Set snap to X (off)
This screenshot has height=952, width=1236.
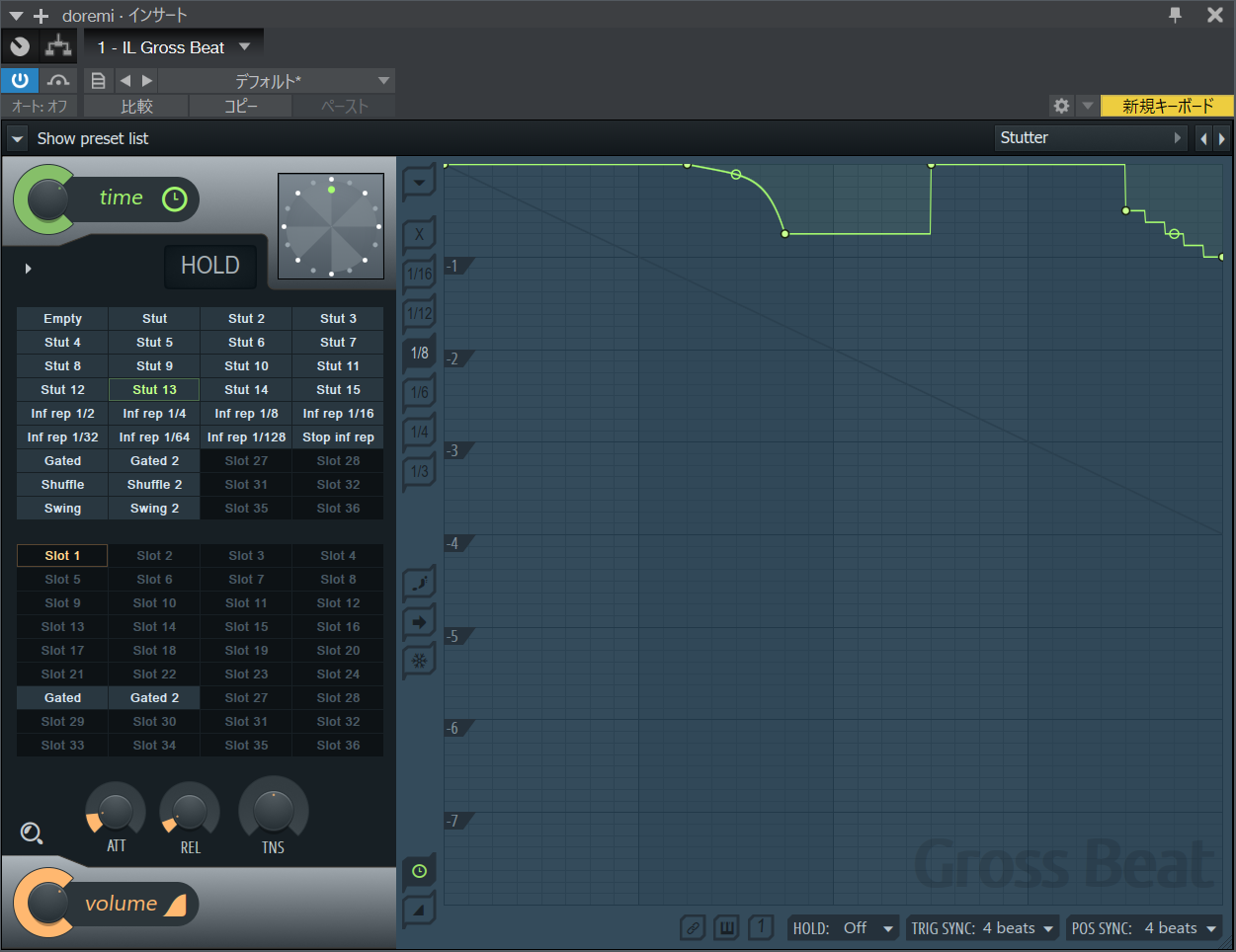pos(420,234)
